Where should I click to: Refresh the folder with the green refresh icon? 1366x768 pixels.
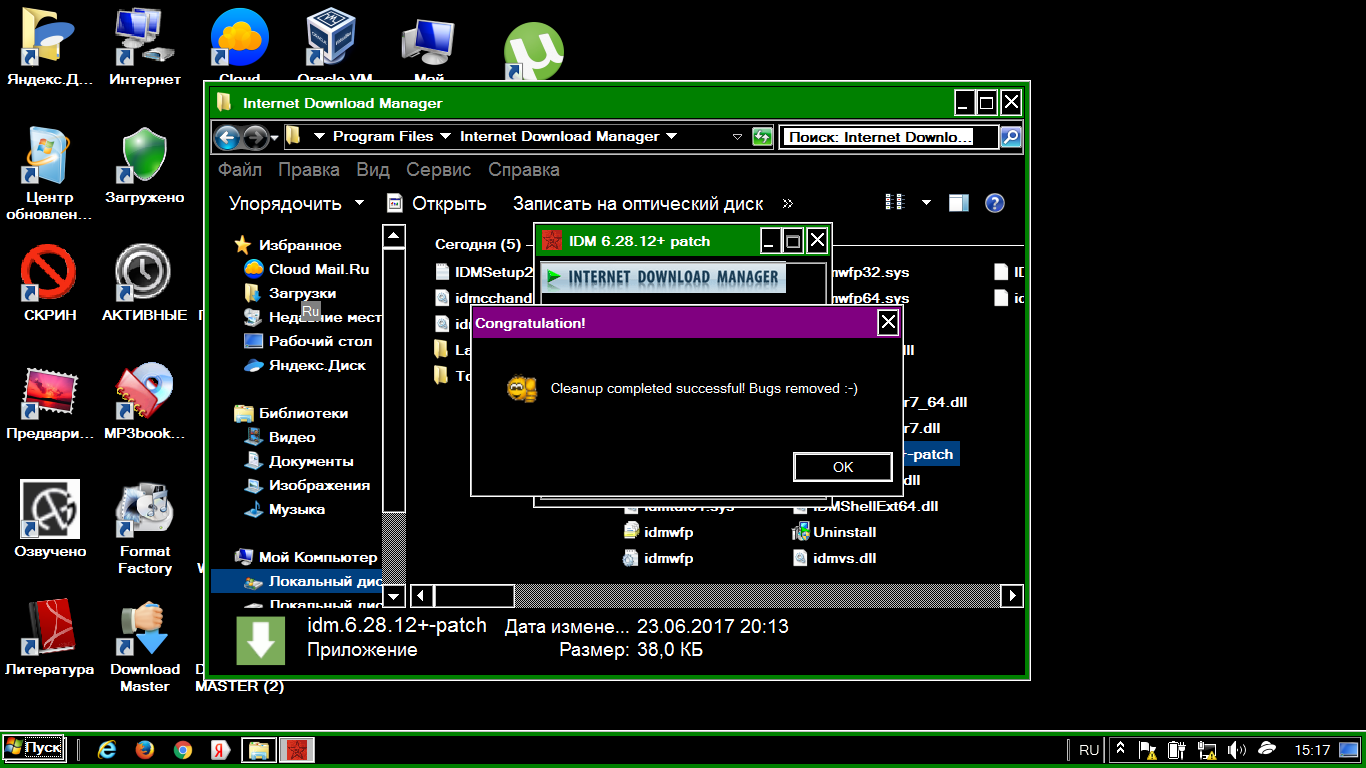point(762,137)
